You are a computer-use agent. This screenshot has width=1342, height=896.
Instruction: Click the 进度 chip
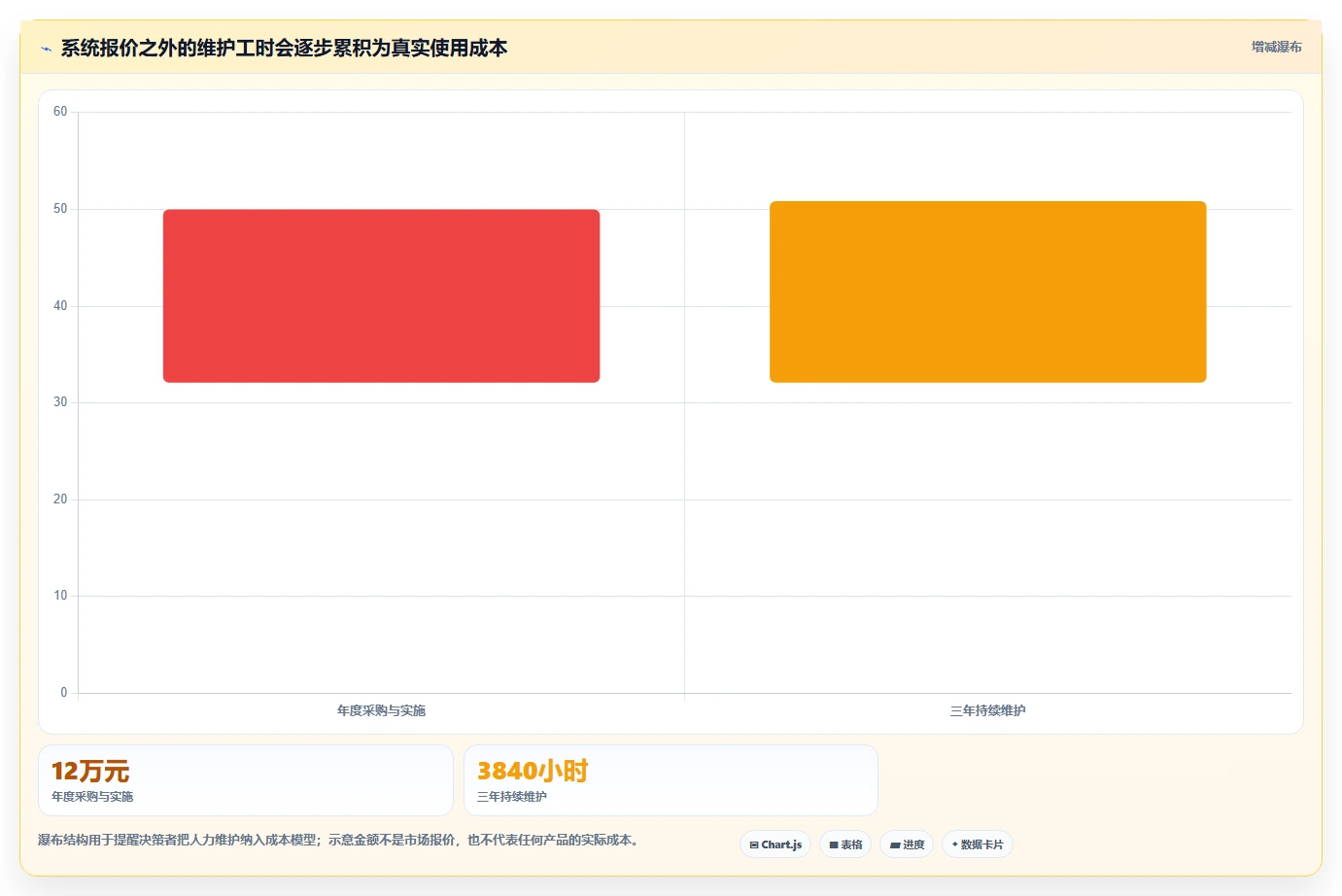coord(907,844)
